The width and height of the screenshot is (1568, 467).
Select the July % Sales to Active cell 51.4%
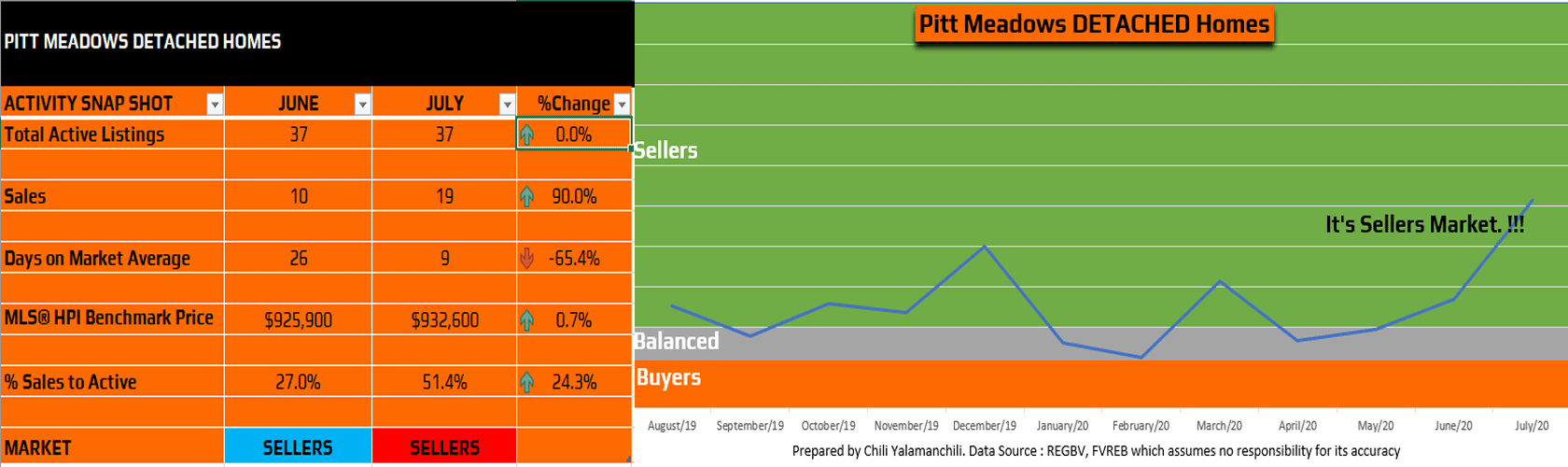(x=444, y=382)
